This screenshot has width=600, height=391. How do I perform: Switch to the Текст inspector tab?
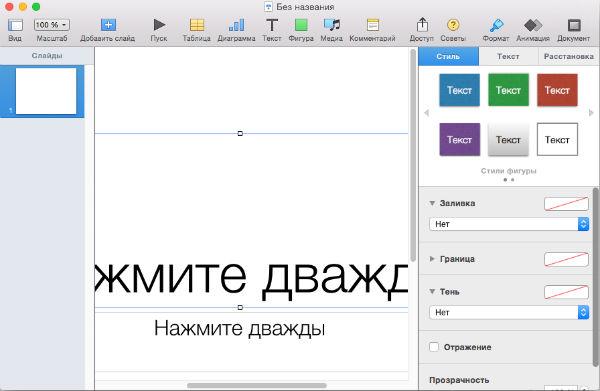pos(508,56)
